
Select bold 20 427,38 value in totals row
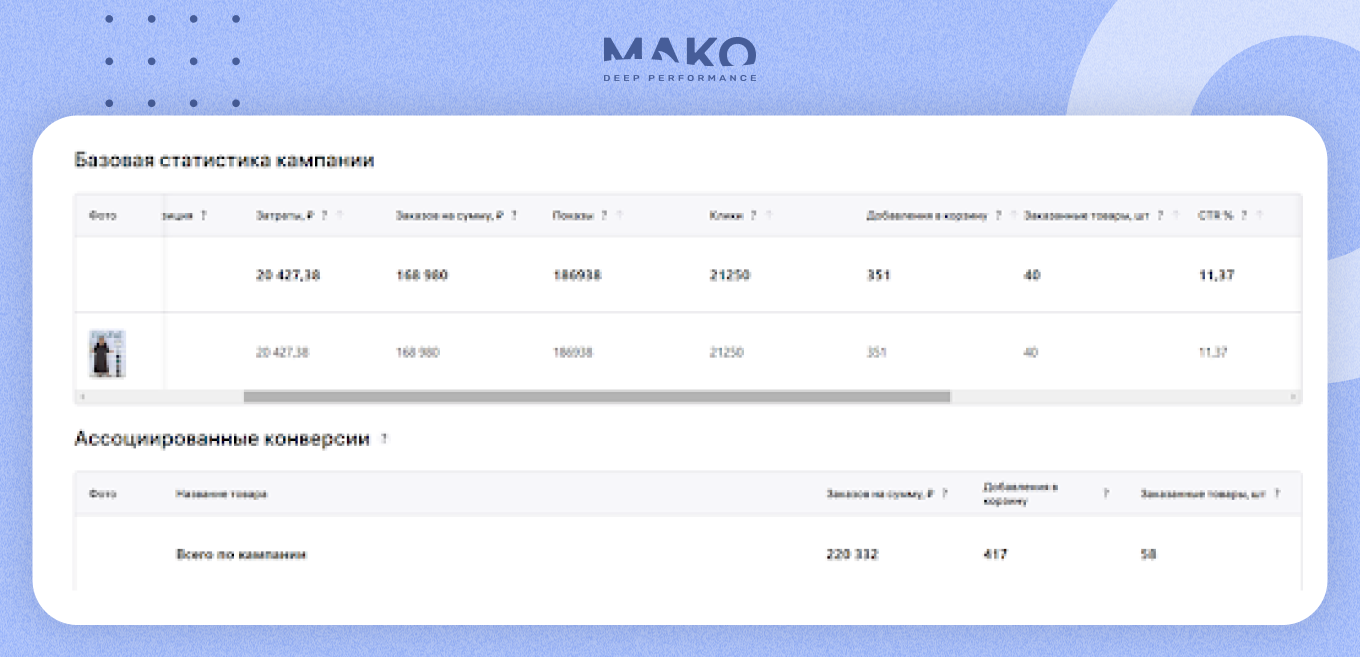(x=288, y=275)
